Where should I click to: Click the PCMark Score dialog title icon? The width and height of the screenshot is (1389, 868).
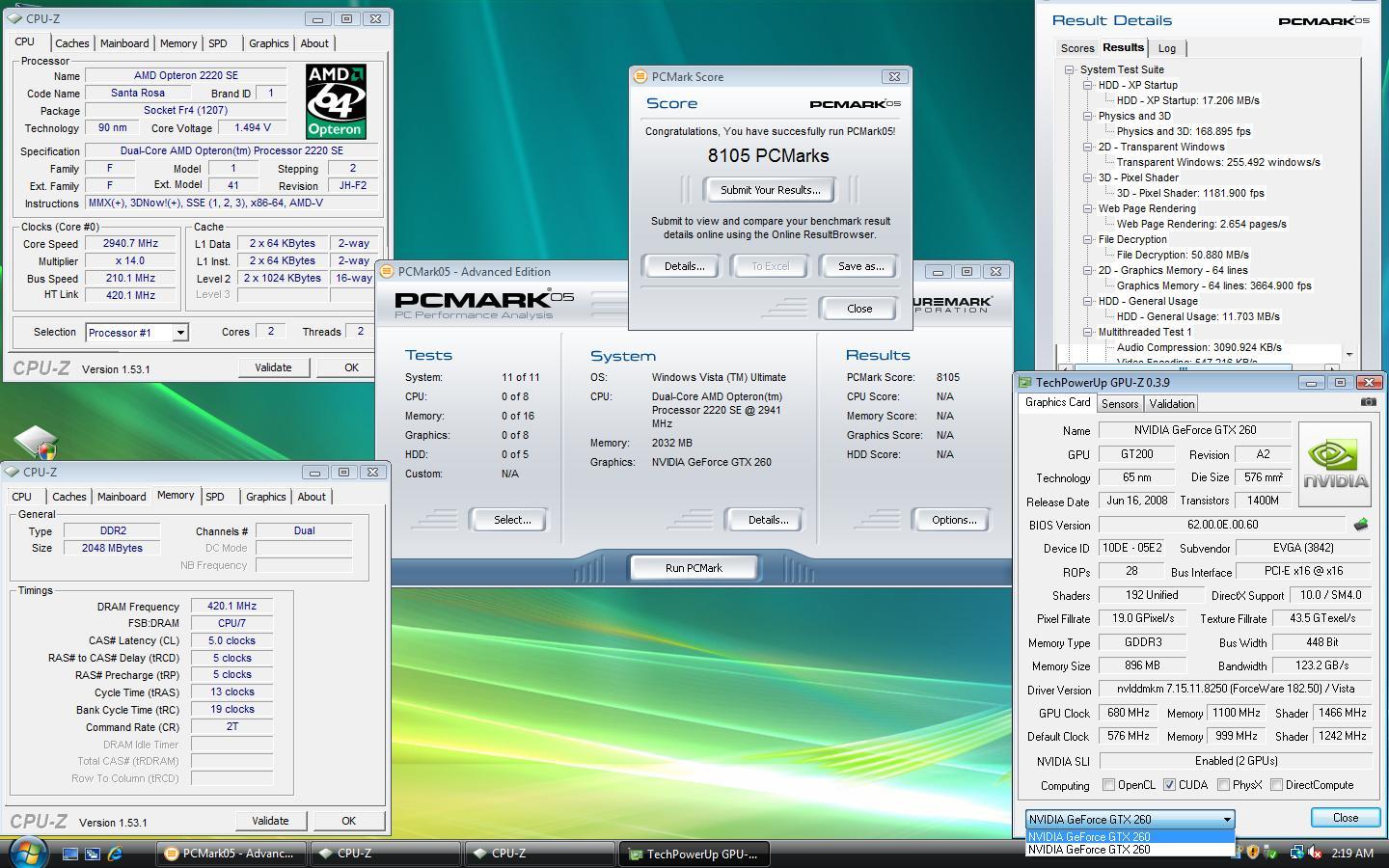click(x=640, y=76)
